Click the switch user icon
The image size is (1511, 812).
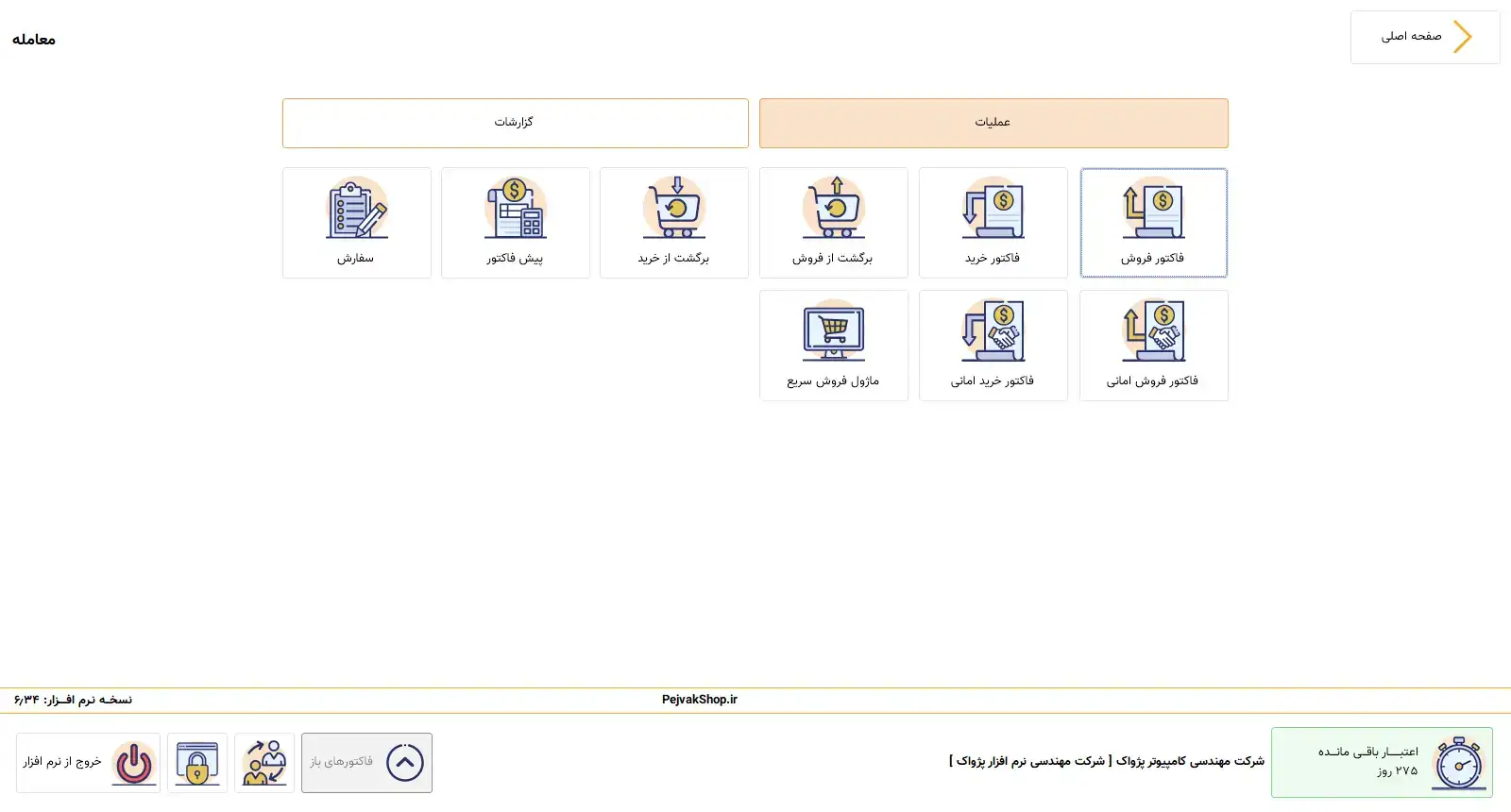[264, 763]
